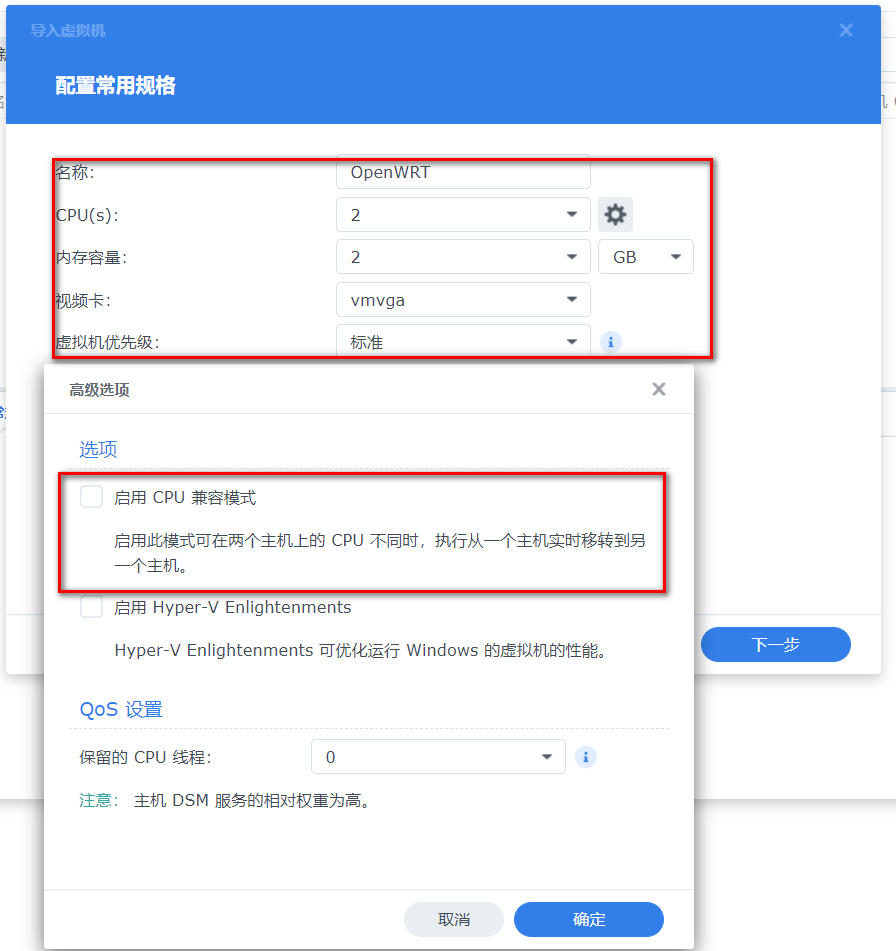Viewport: 896px width, 951px height.
Task: Click the info icon beside 保留的 CPU 线程
Action: point(585,757)
